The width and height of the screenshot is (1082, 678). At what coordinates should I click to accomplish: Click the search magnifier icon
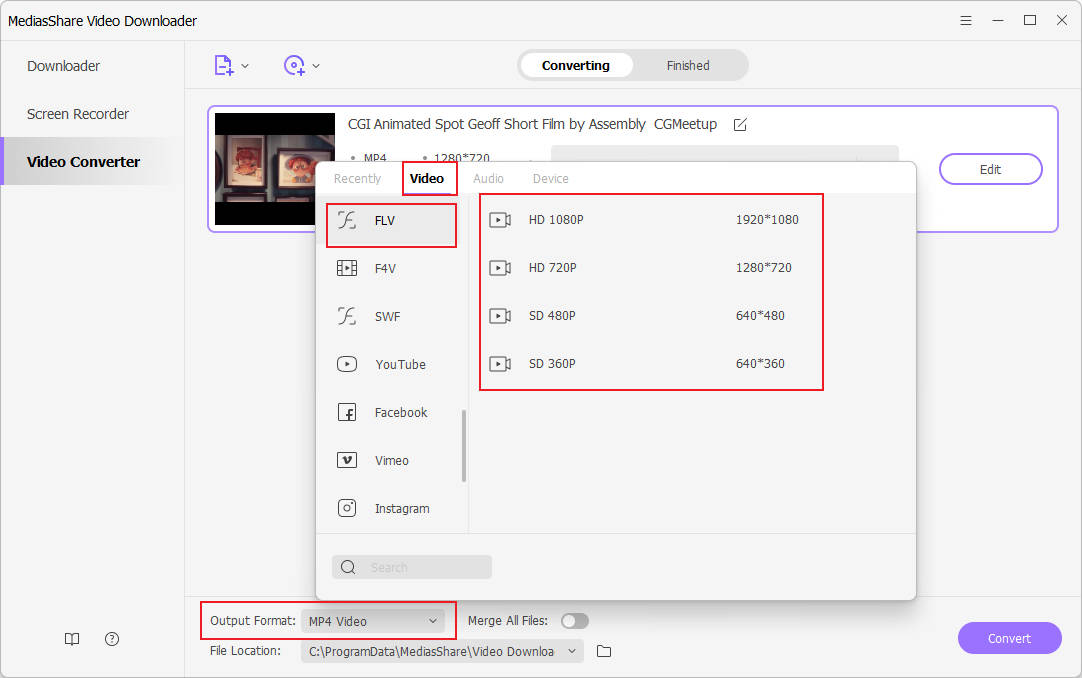348,567
